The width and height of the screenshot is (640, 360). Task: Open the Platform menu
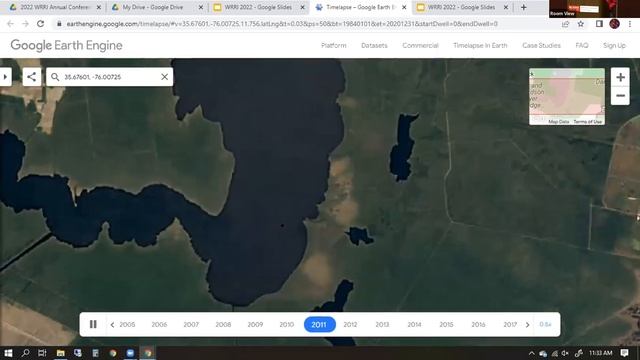pyautogui.click(x=333, y=45)
